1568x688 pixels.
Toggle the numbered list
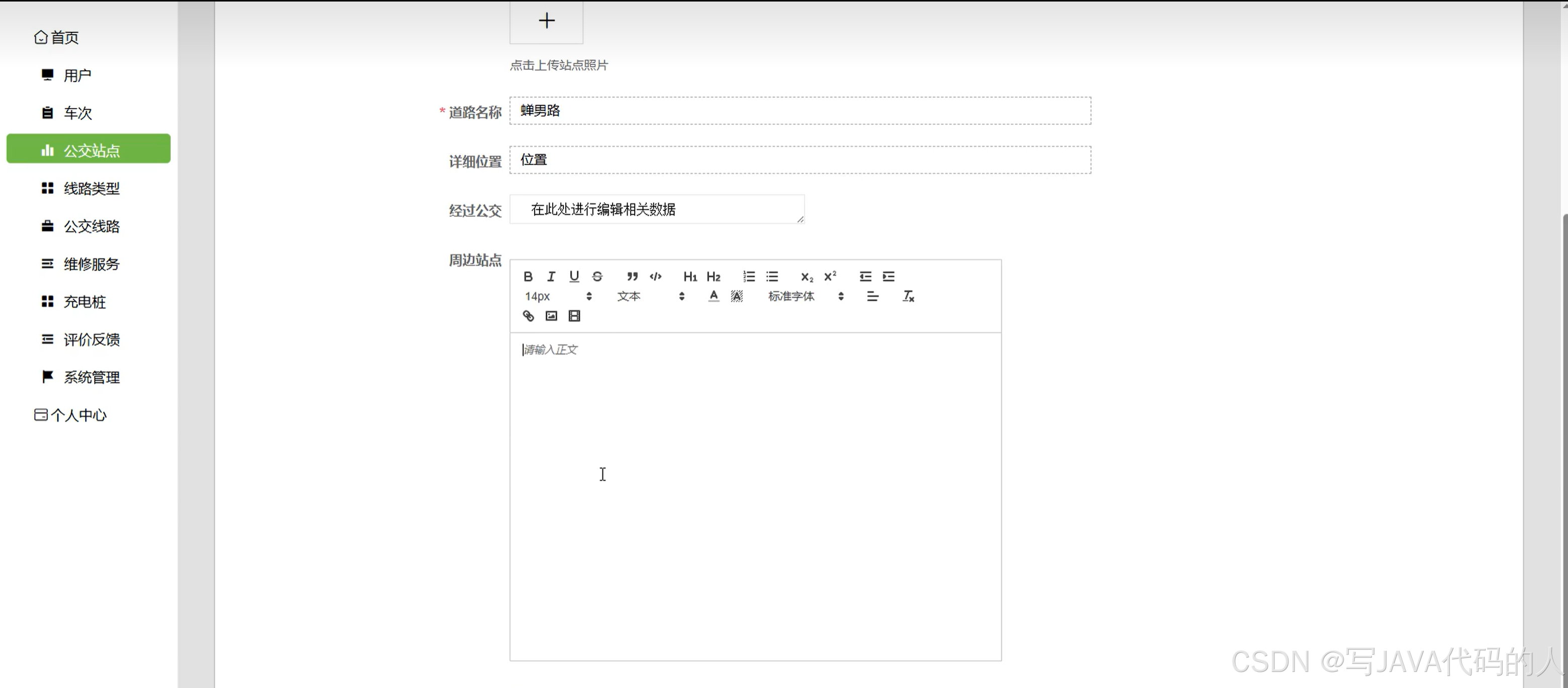pos(748,277)
